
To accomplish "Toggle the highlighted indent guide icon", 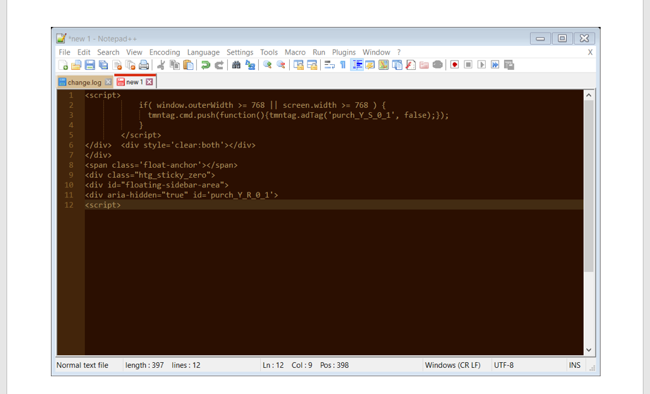I will (x=357, y=65).
